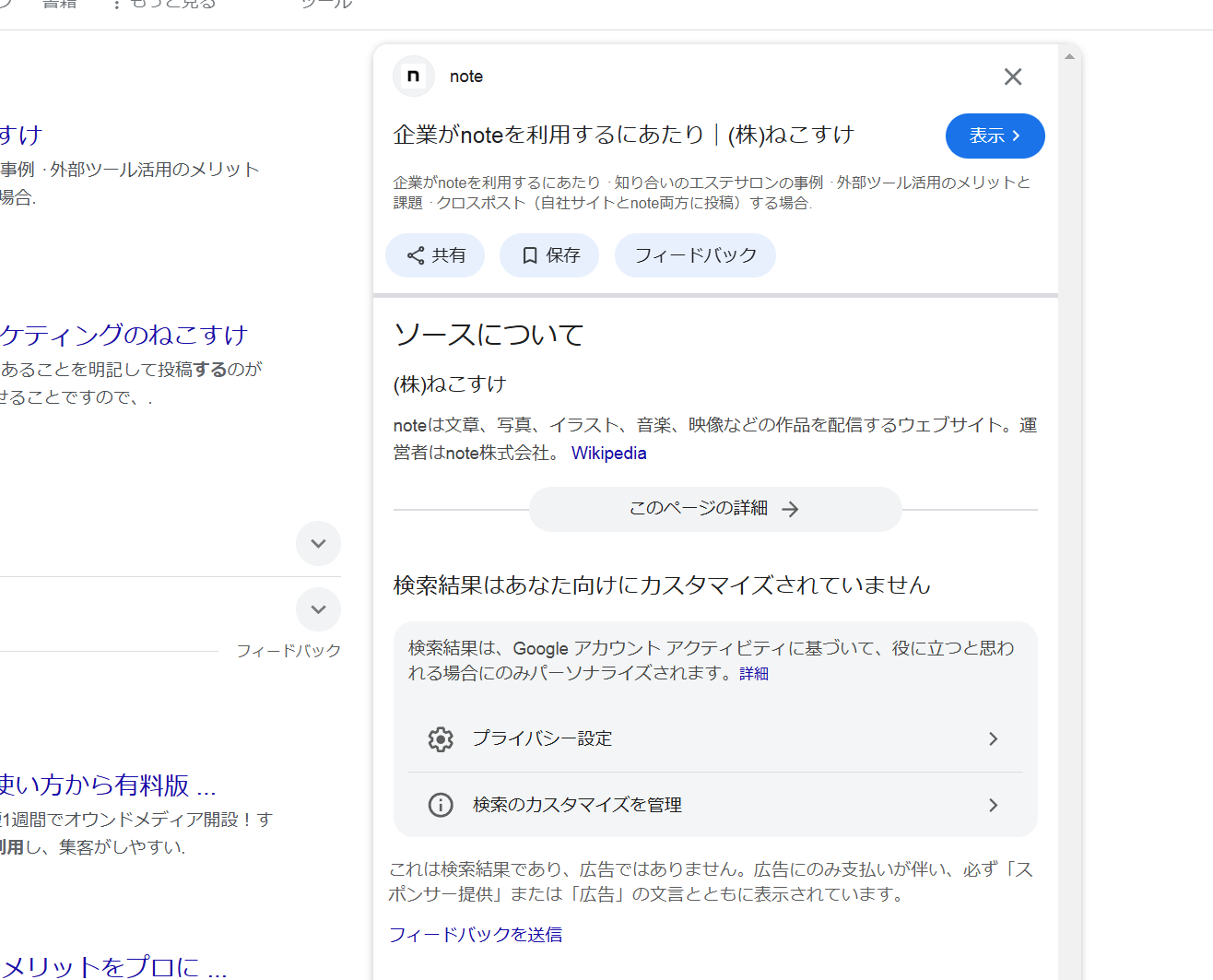Click the gear icon beside プライバシー設定
The image size is (1213, 980).
[x=441, y=738]
